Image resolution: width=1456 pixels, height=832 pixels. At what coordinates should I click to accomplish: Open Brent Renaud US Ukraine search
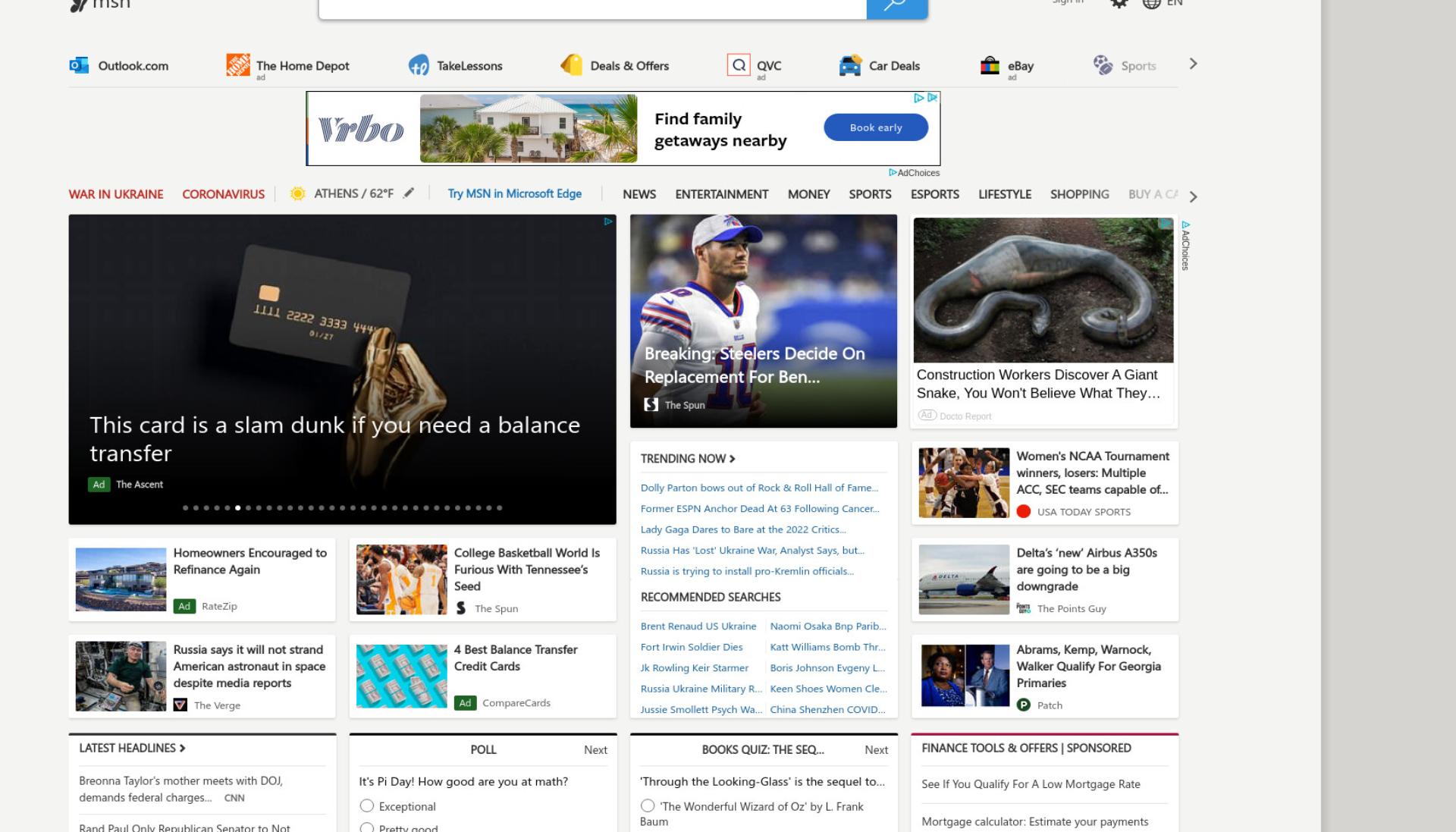698,626
